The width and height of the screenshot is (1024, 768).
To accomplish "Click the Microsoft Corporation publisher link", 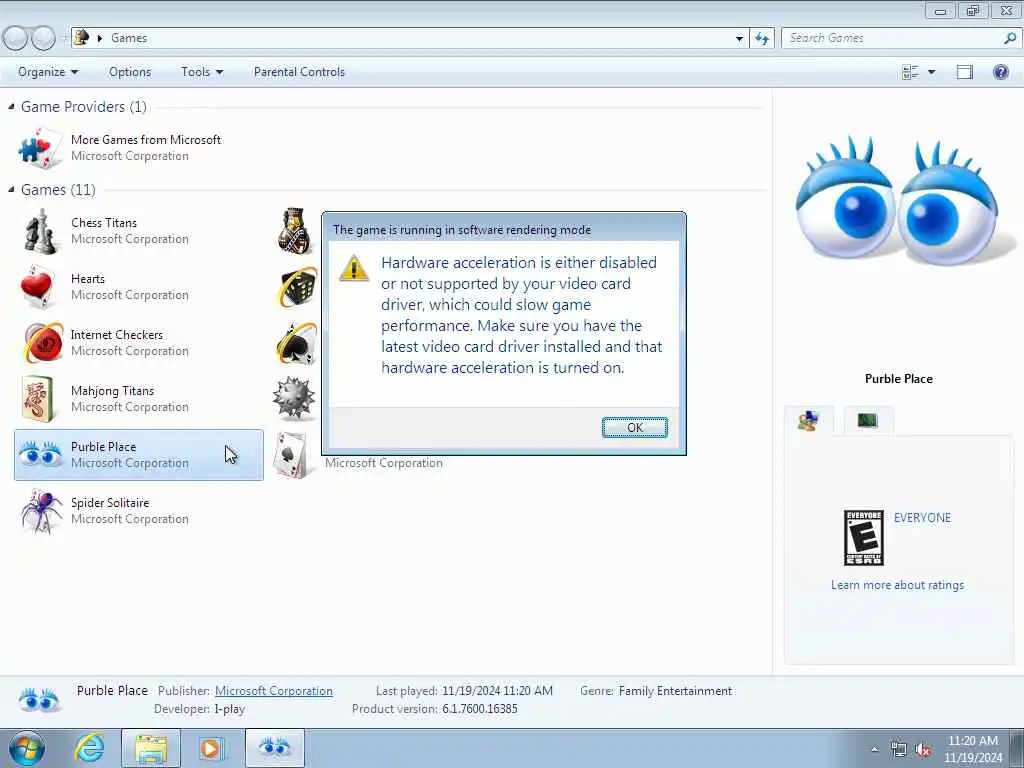I will [274, 691].
